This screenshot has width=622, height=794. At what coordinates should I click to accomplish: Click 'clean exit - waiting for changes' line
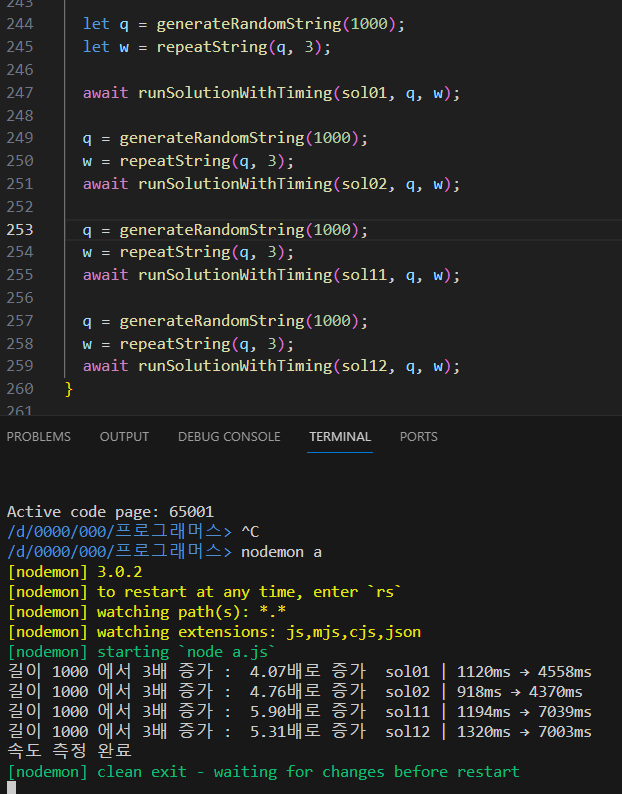(x=263, y=772)
